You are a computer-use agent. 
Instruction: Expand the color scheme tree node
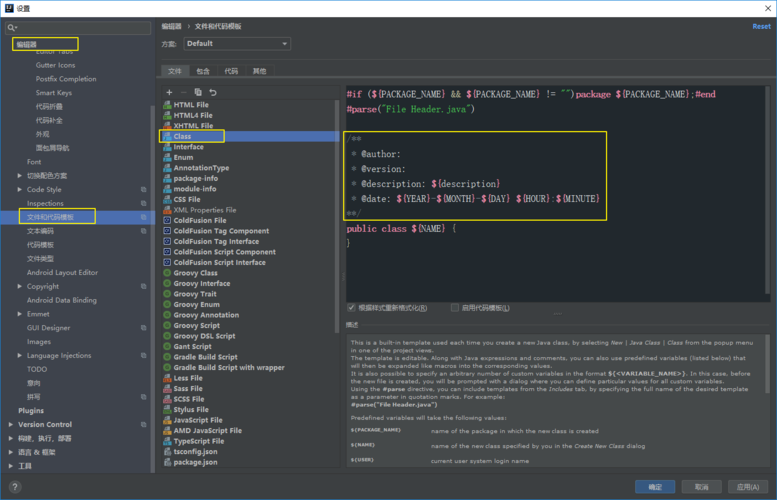tap(19, 175)
